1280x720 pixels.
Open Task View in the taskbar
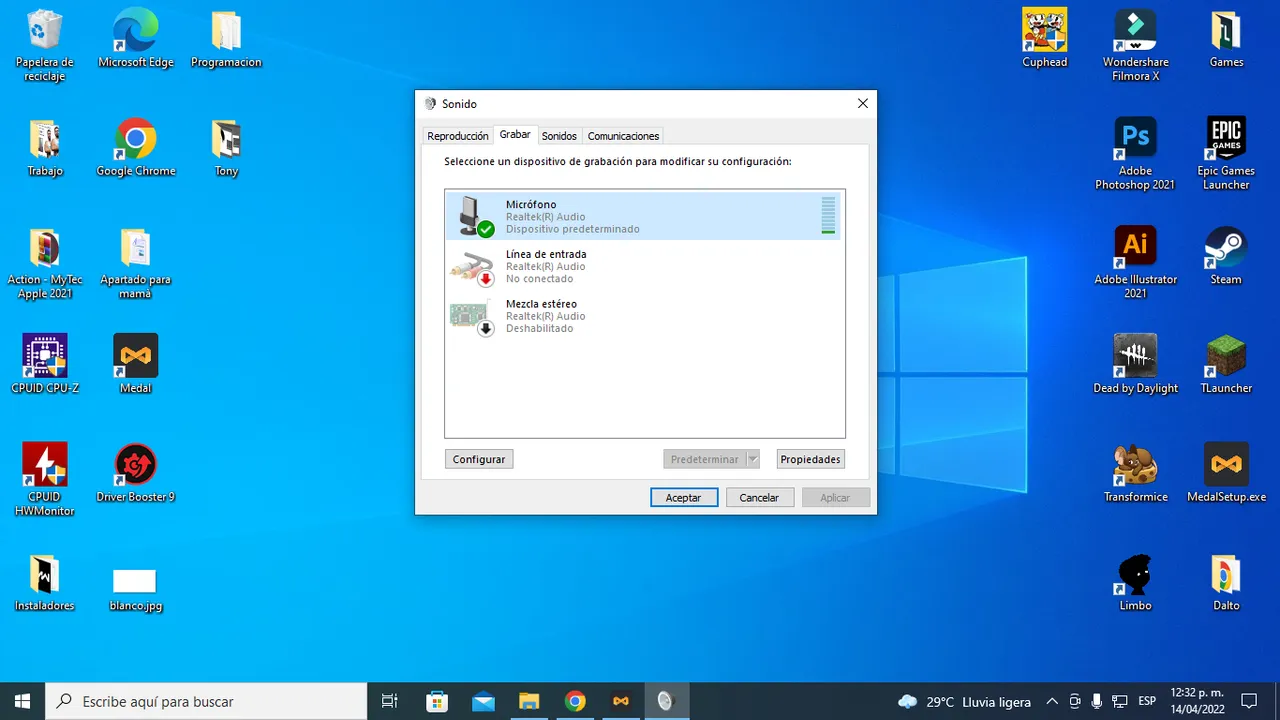391,701
